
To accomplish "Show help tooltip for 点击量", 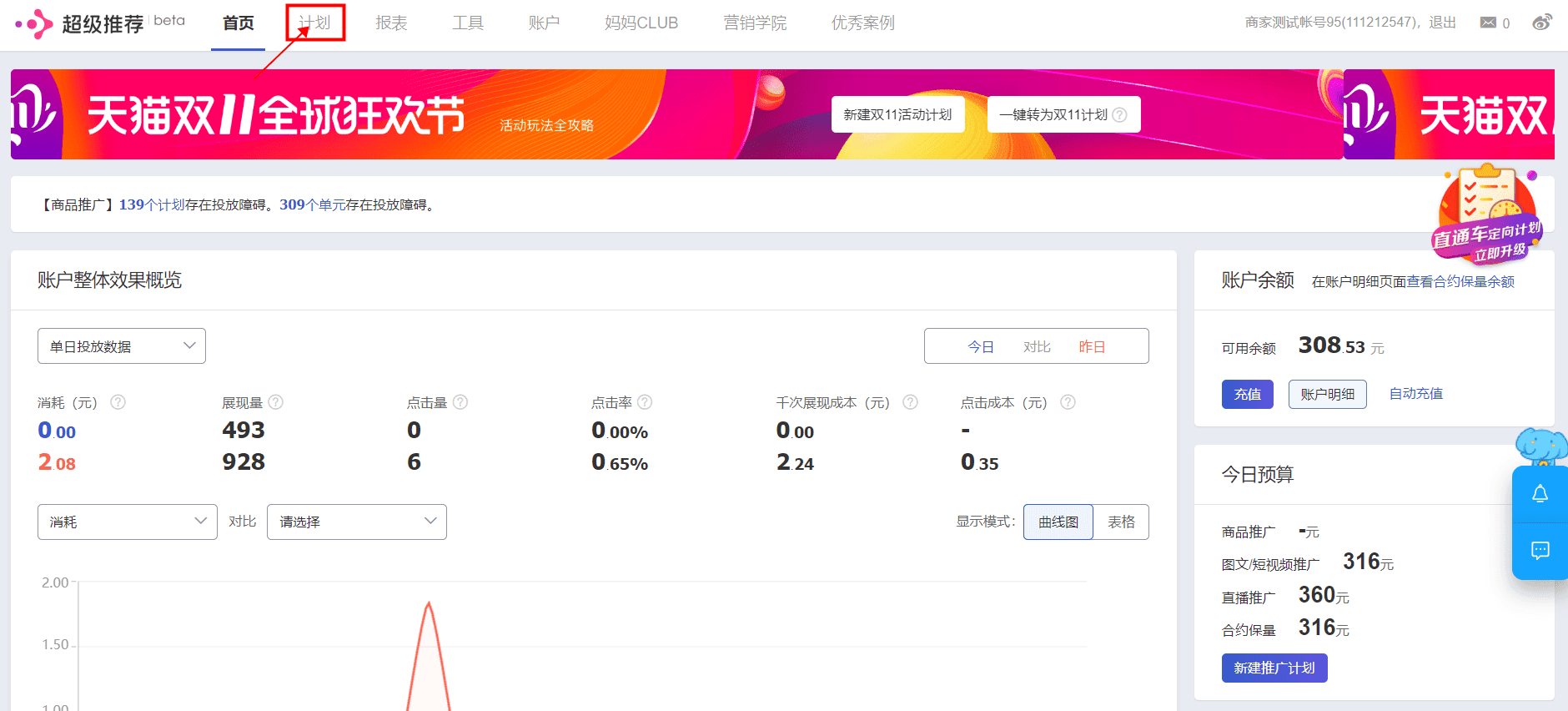I will pyautogui.click(x=460, y=402).
